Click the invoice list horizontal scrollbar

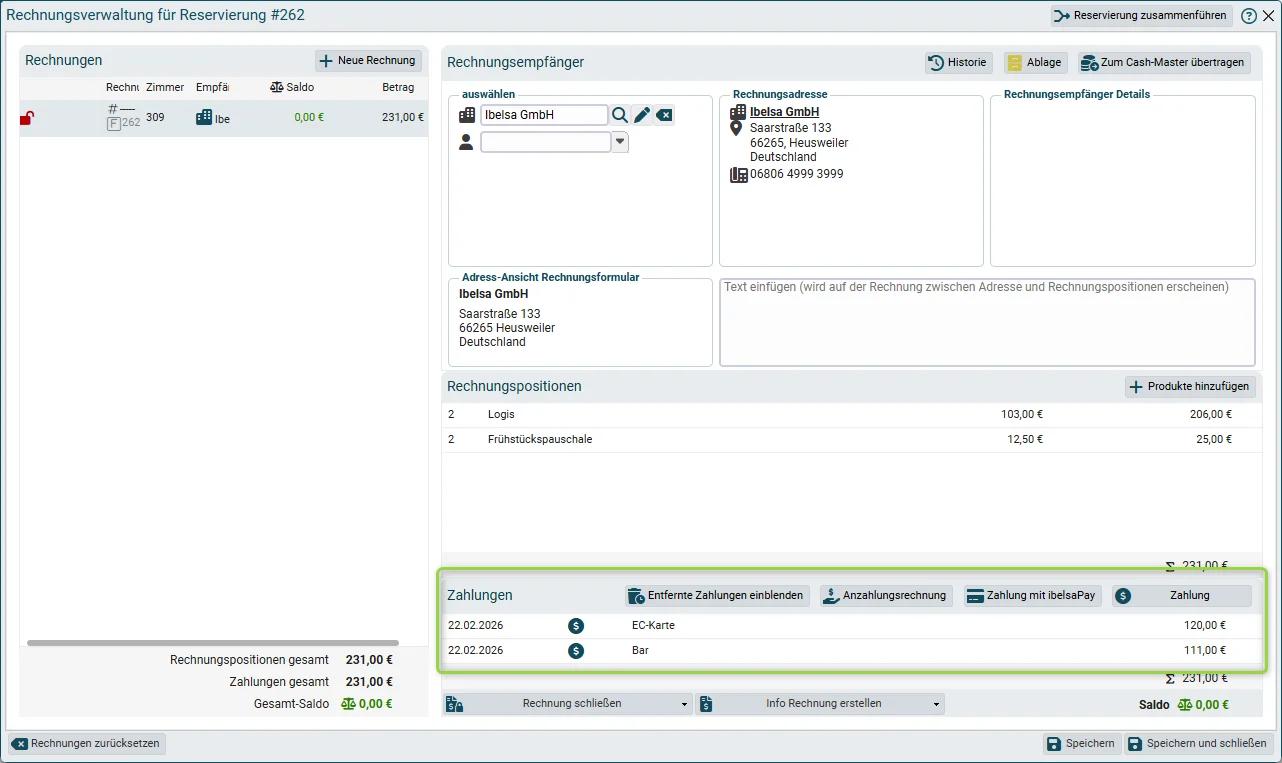[x=213, y=643]
